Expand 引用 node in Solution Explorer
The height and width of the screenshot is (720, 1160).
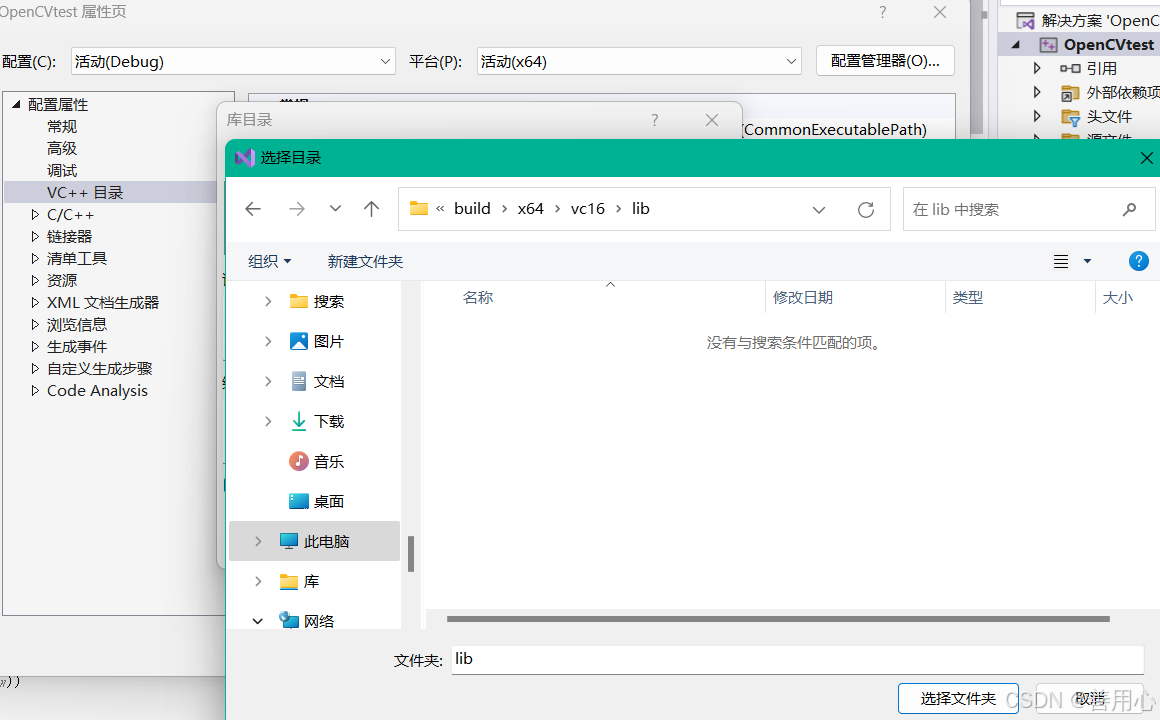click(1037, 68)
